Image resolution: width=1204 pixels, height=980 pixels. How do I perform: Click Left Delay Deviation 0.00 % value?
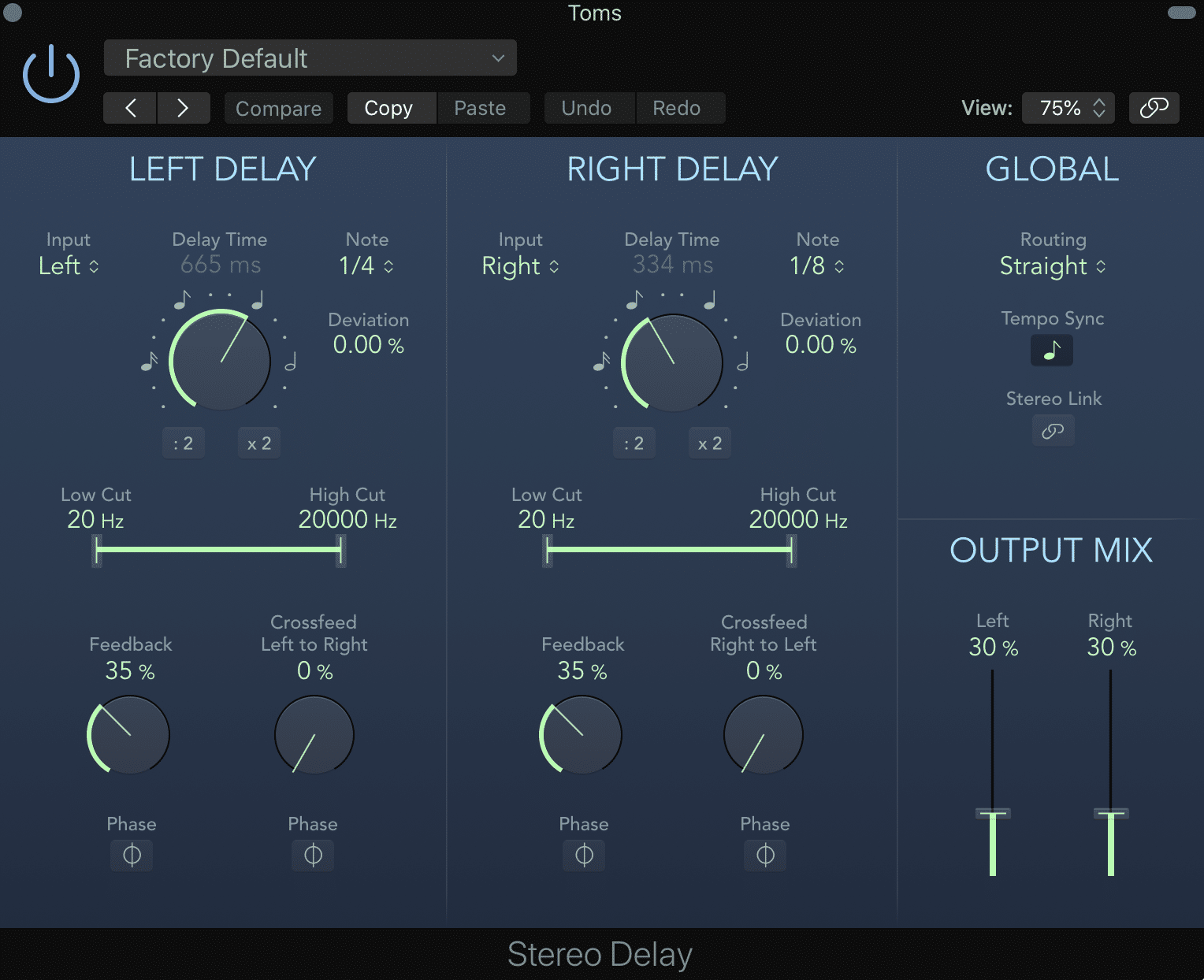click(x=368, y=345)
